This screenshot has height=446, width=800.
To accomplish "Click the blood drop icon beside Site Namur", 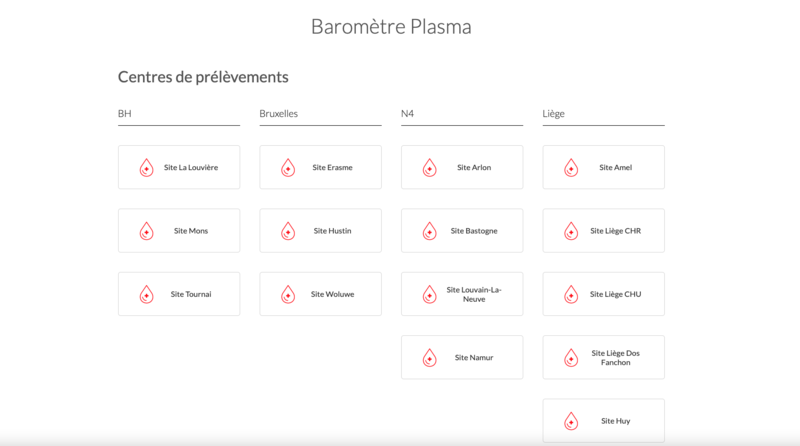I will (430, 358).
